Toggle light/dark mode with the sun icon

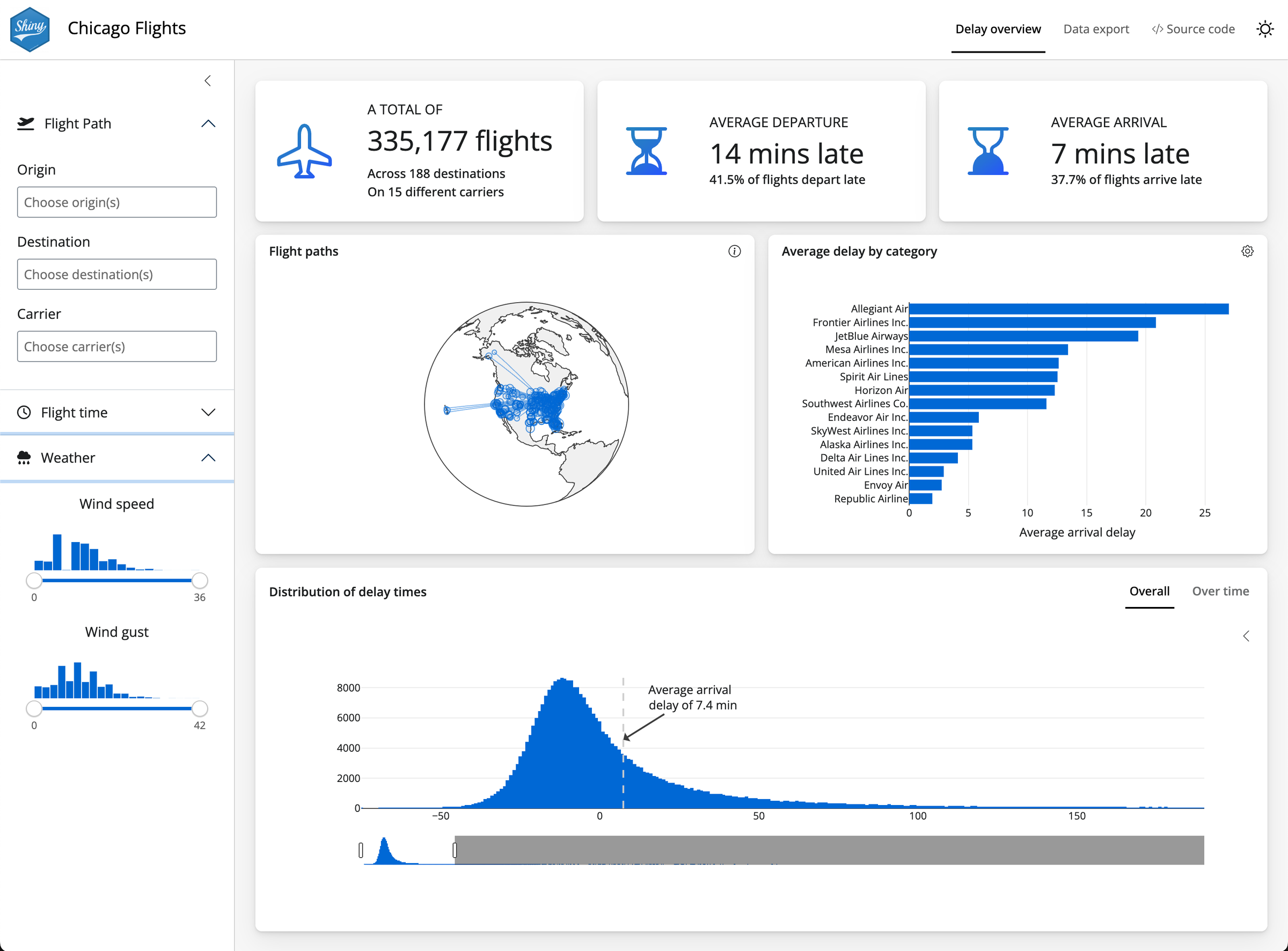[x=1264, y=28]
